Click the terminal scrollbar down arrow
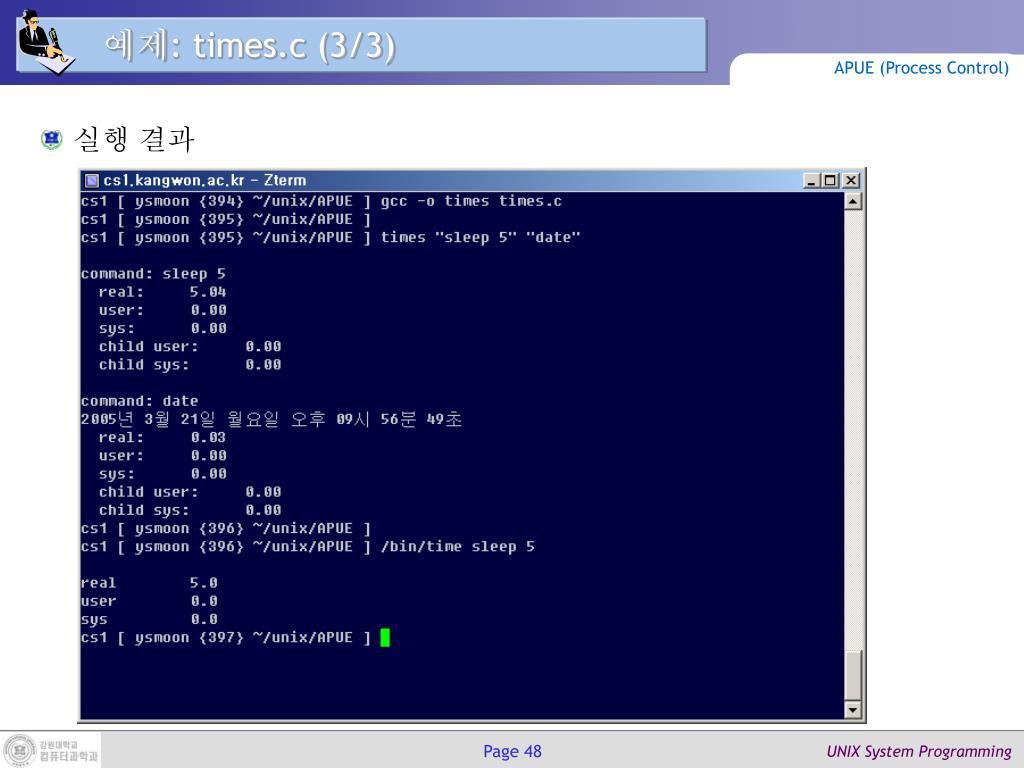This screenshot has height=768, width=1024. point(853,709)
